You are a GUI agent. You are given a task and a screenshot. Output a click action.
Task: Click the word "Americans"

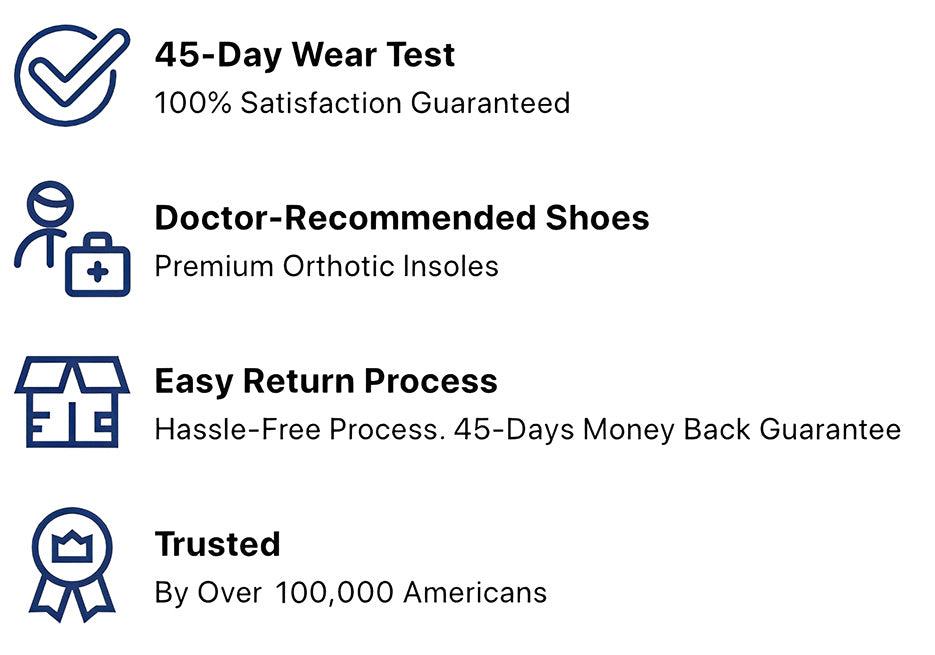pos(474,592)
